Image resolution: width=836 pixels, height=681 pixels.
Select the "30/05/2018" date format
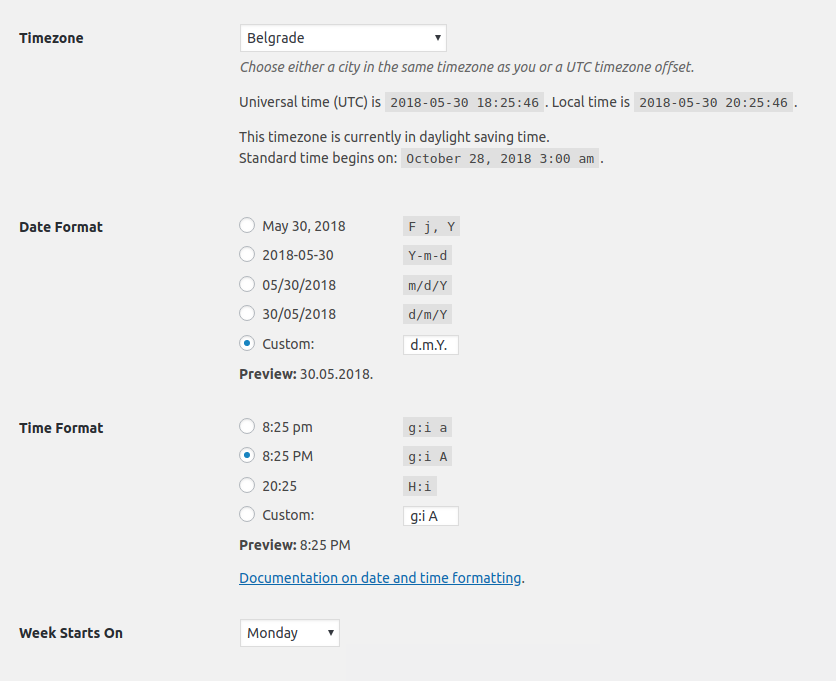pos(247,313)
